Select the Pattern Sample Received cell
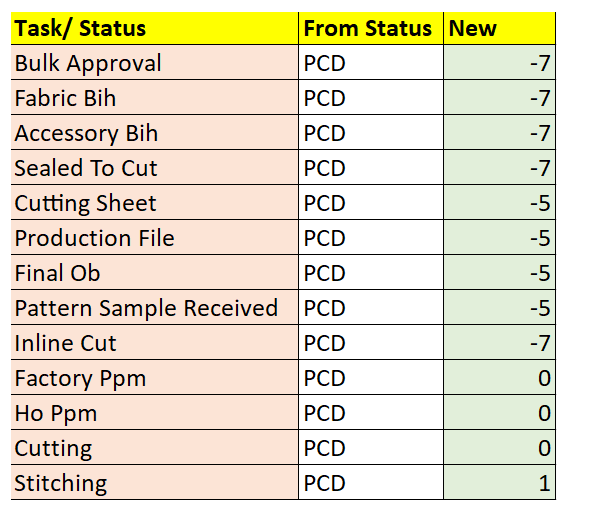Screen dimensions: 600x516 [155, 307]
